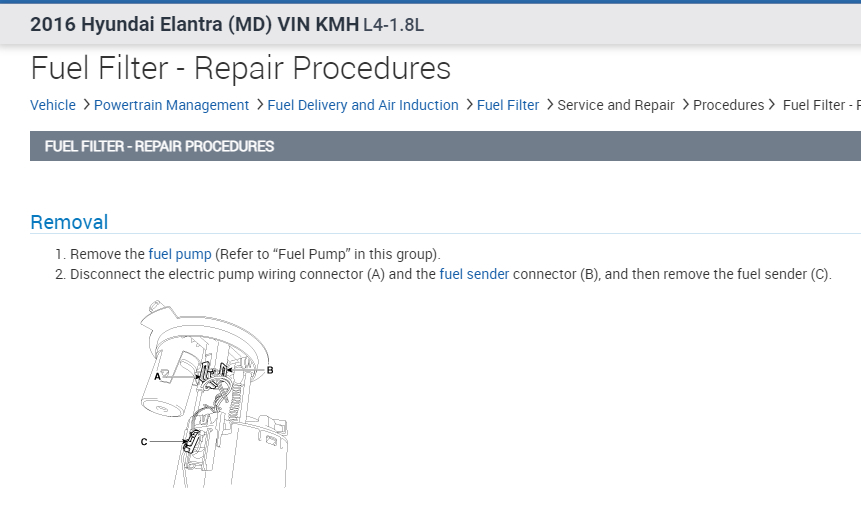Click label C in the diagram
The height and width of the screenshot is (531, 861).
144,441
